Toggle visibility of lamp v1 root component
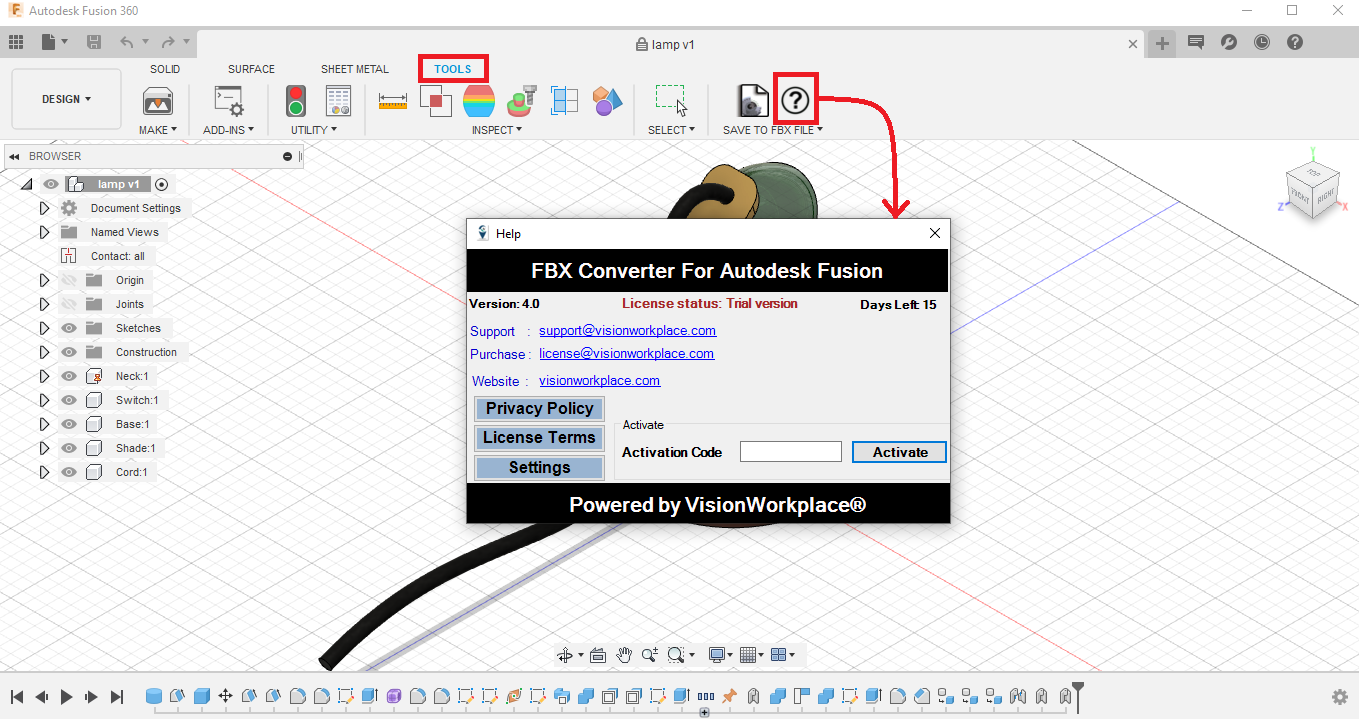Image resolution: width=1359 pixels, height=719 pixels. pyautogui.click(x=51, y=184)
